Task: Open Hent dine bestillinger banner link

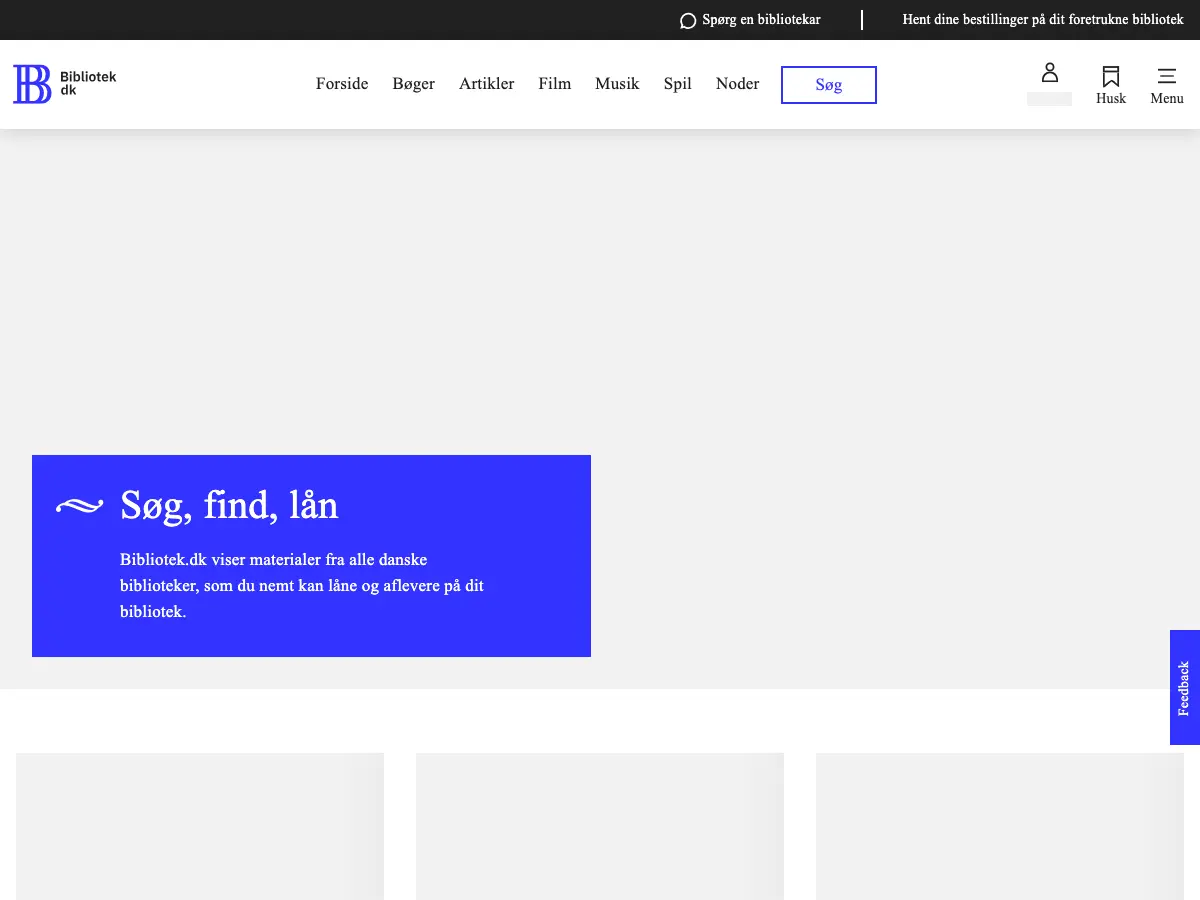Action: pyautogui.click(x=1043, y=20)
